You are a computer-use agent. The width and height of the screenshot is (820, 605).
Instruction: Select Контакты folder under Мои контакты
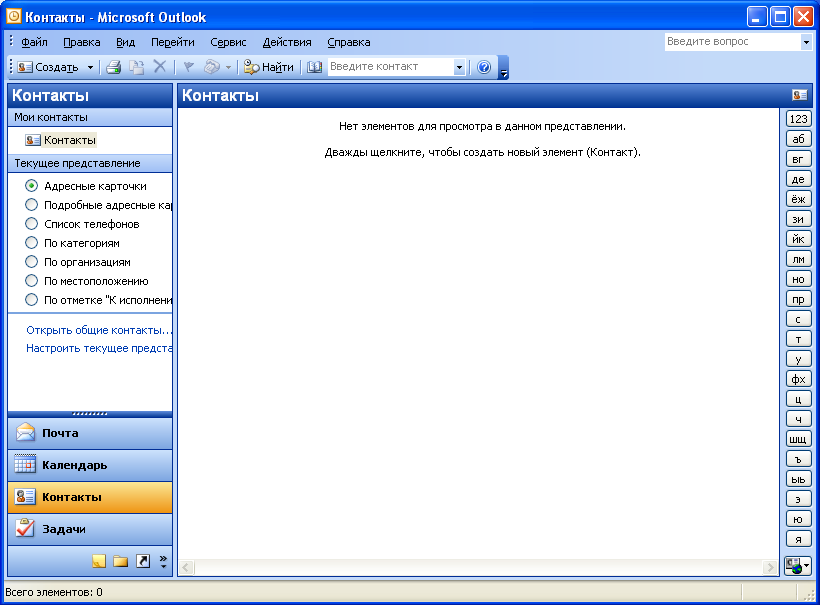61,140
